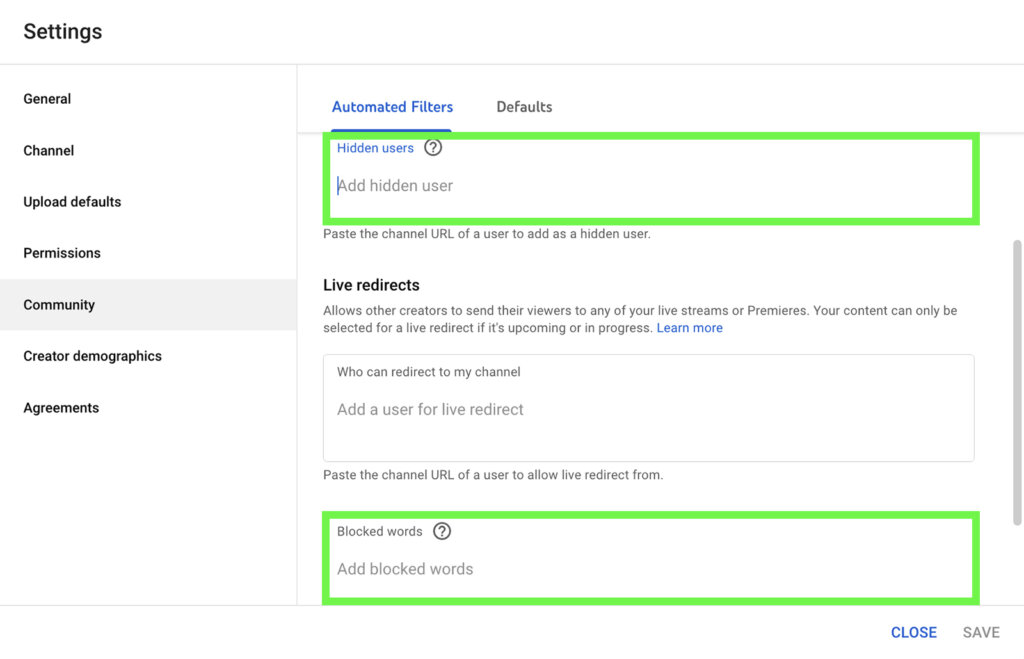
Task: Select Community settings in the sidebar
Action: [59, 304]
